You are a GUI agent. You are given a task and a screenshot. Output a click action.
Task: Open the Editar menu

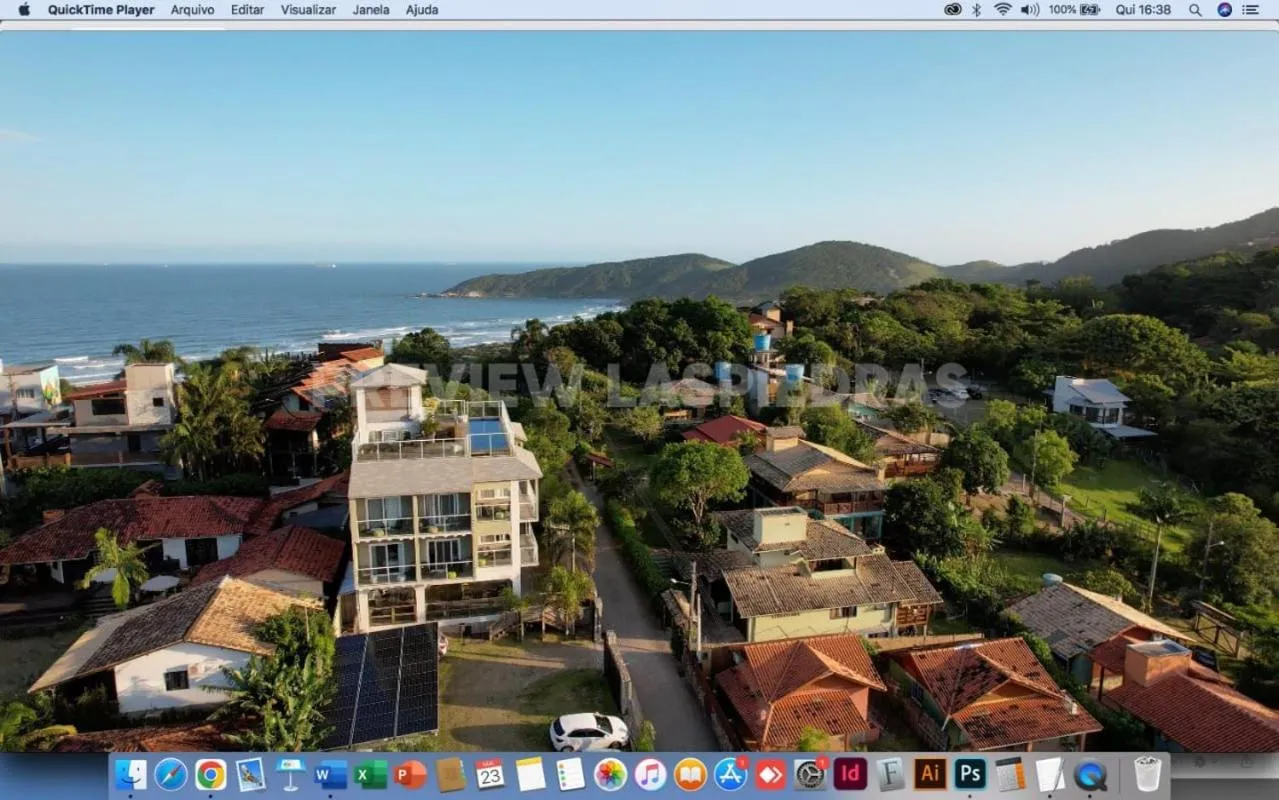click(247, 10)
